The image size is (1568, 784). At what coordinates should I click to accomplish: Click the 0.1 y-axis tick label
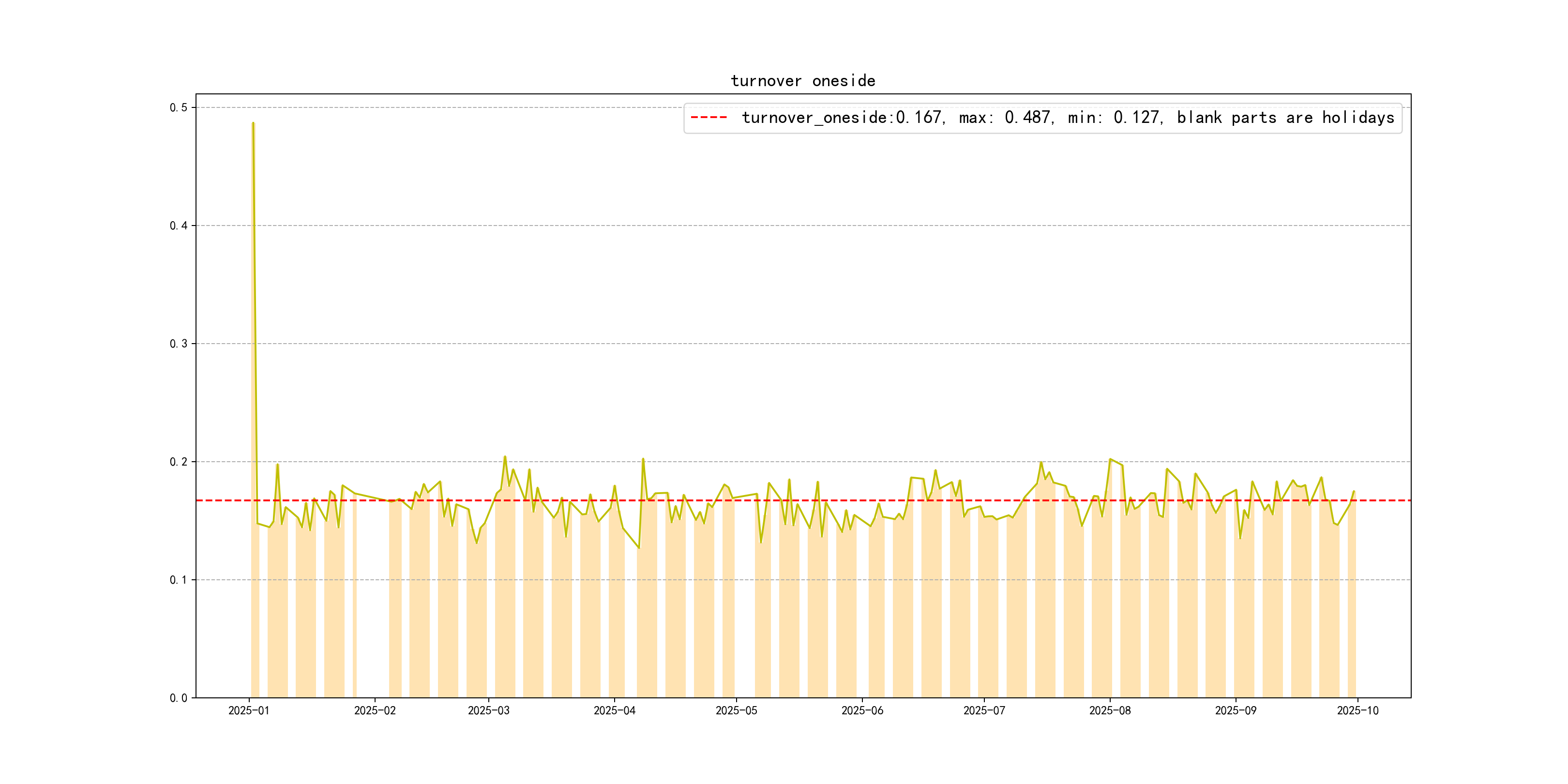coord(179,580)
